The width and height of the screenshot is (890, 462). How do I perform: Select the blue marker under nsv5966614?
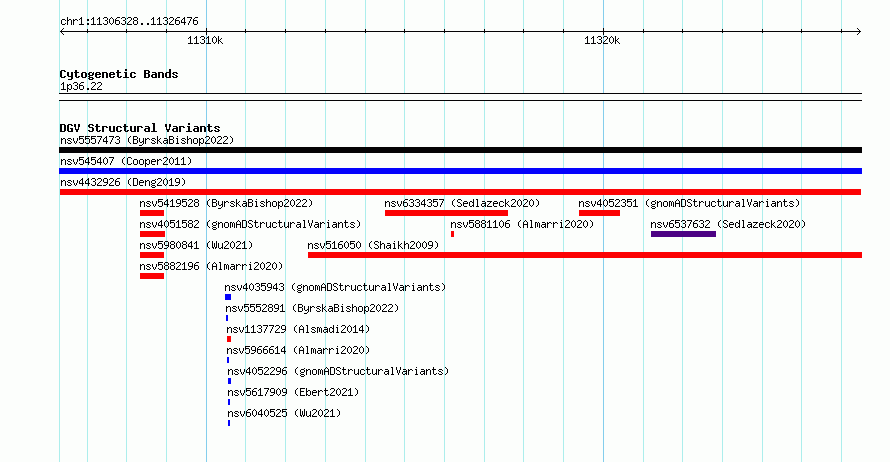click(x=228, y=360)
